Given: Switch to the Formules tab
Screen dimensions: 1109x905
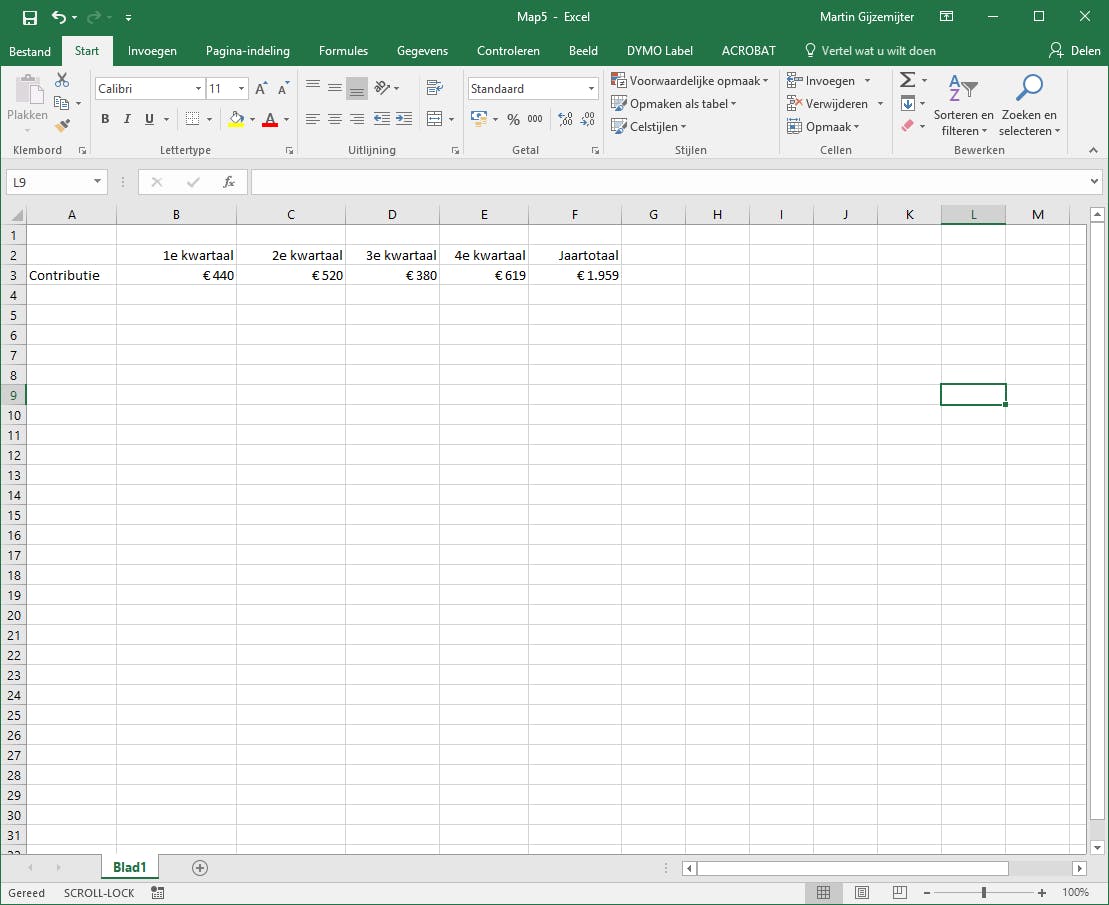Looking at the screenshot, I should [x=343, y=51].
